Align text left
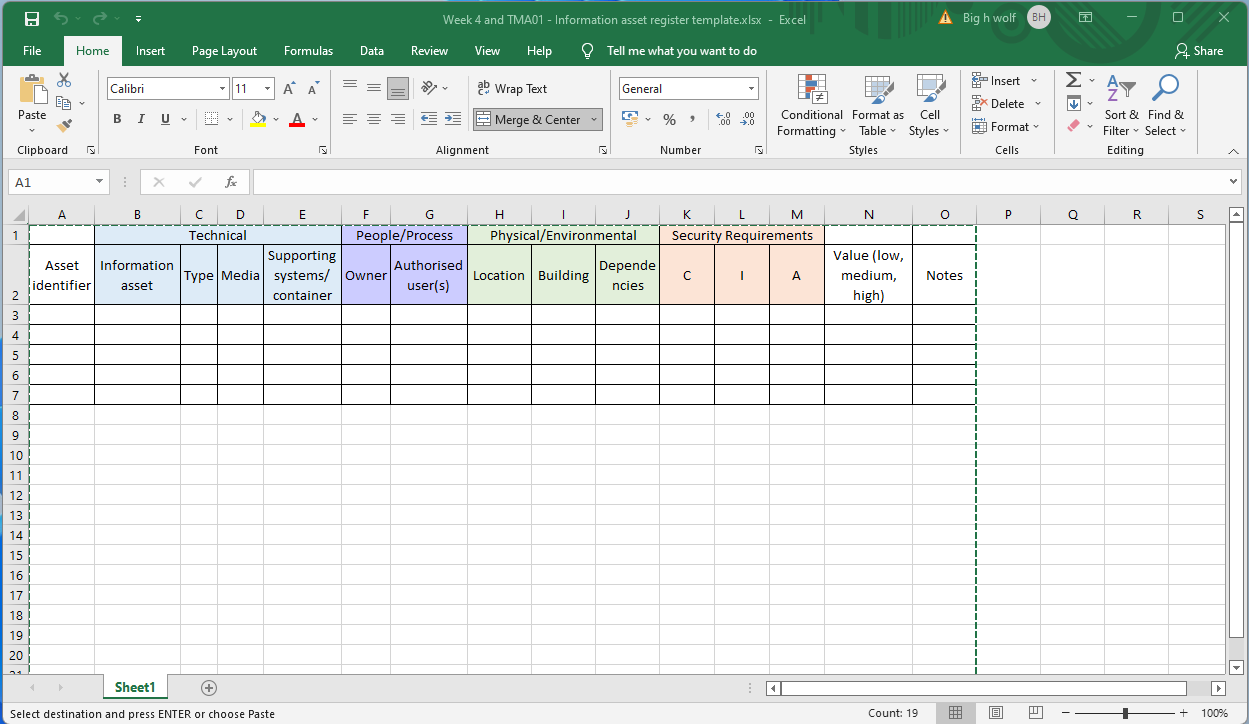 (x=350, y=119)
